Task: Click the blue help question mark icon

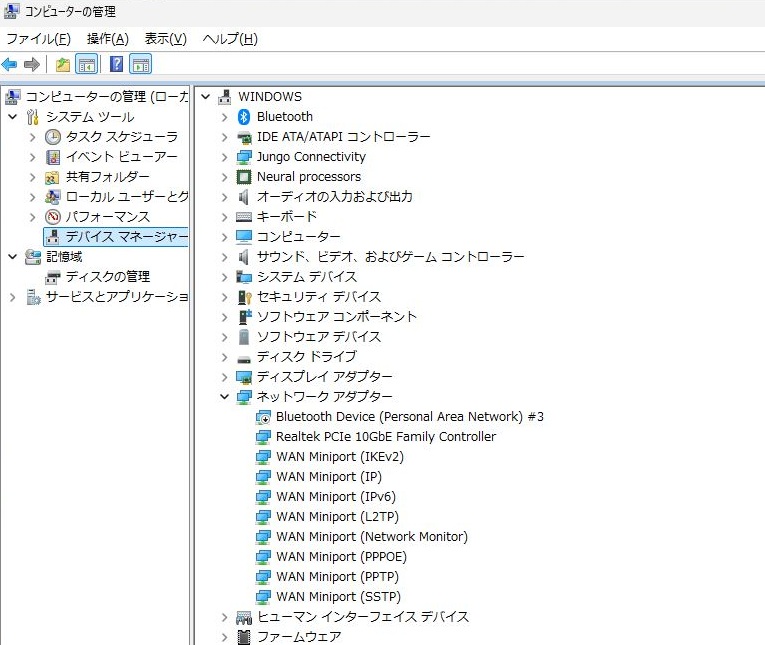Action: tap(117, 65)
